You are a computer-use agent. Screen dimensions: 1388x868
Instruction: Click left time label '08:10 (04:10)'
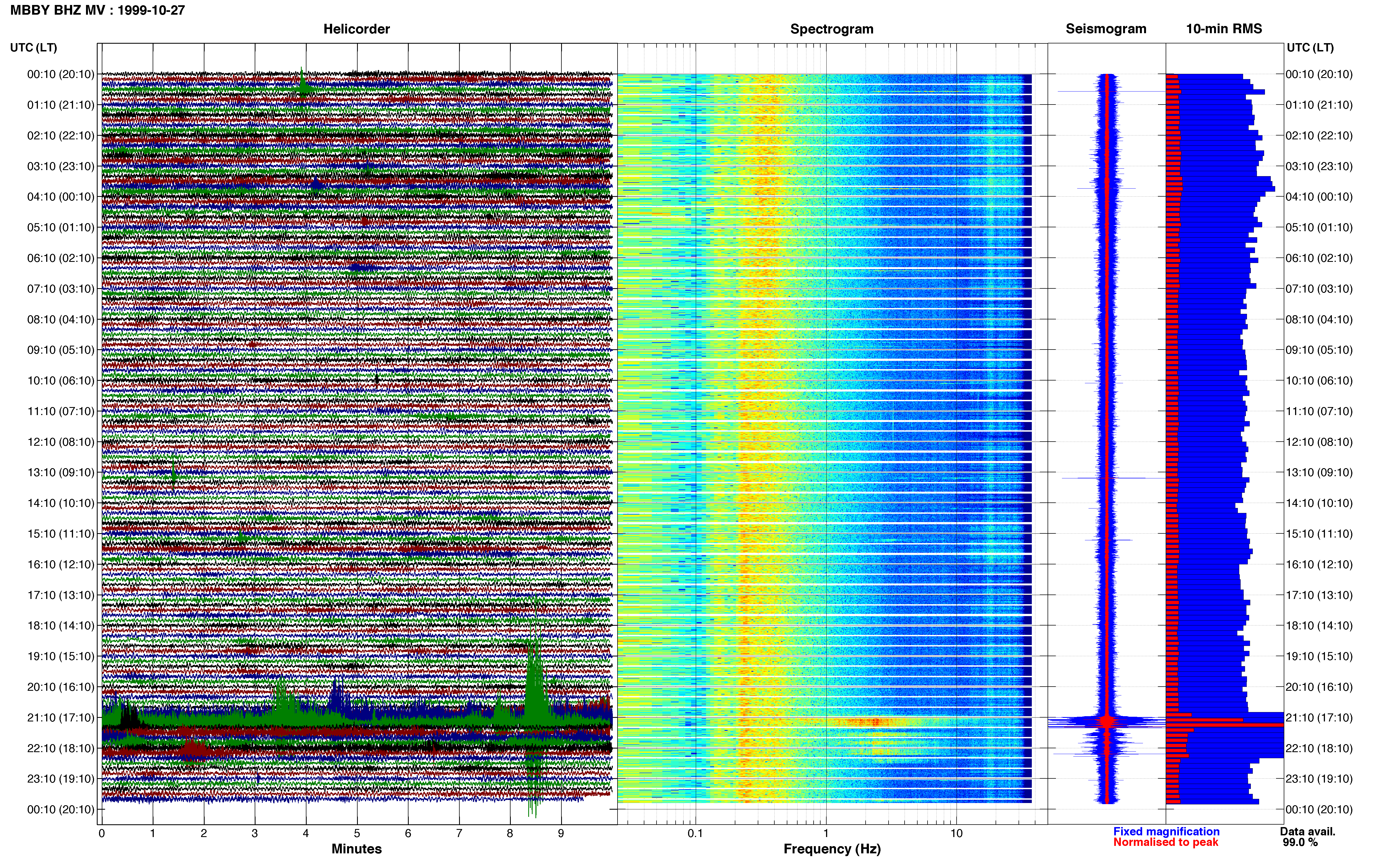pos(61,319)
